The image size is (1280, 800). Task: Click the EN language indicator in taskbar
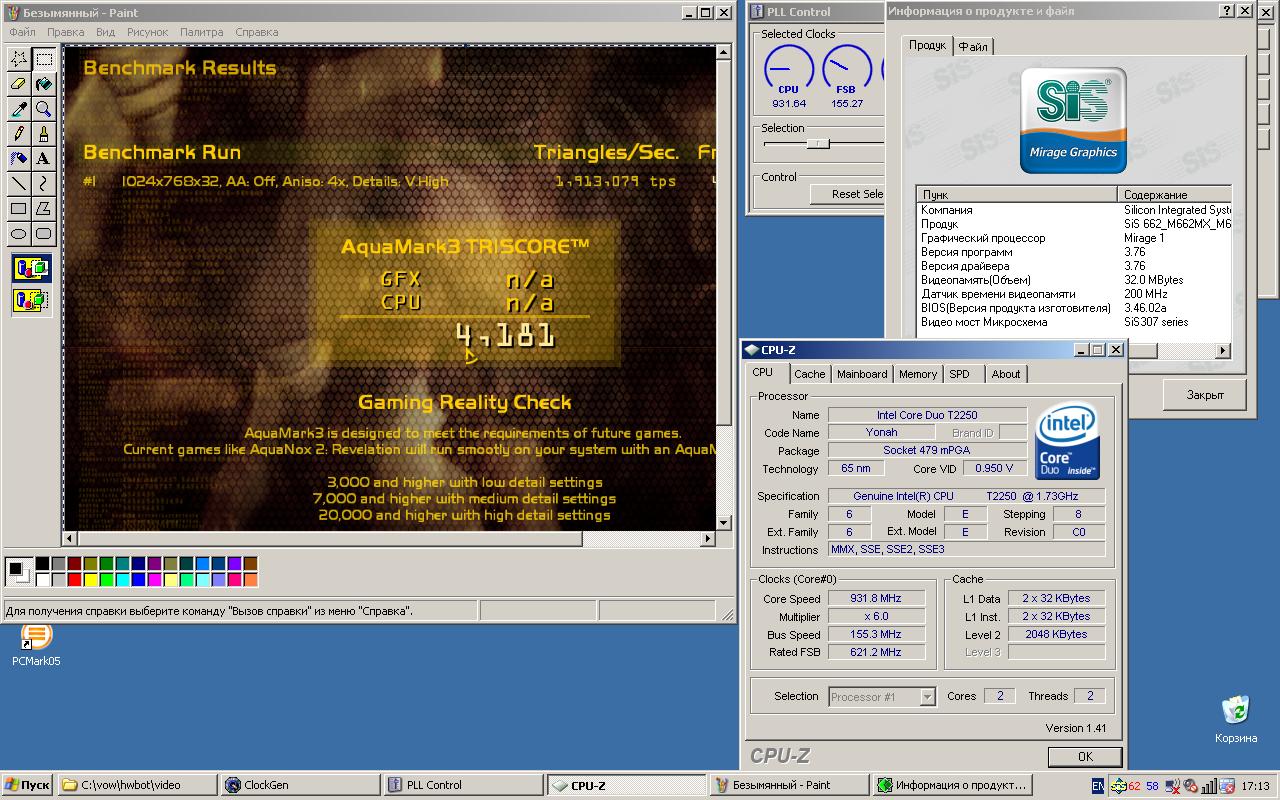1098,786
